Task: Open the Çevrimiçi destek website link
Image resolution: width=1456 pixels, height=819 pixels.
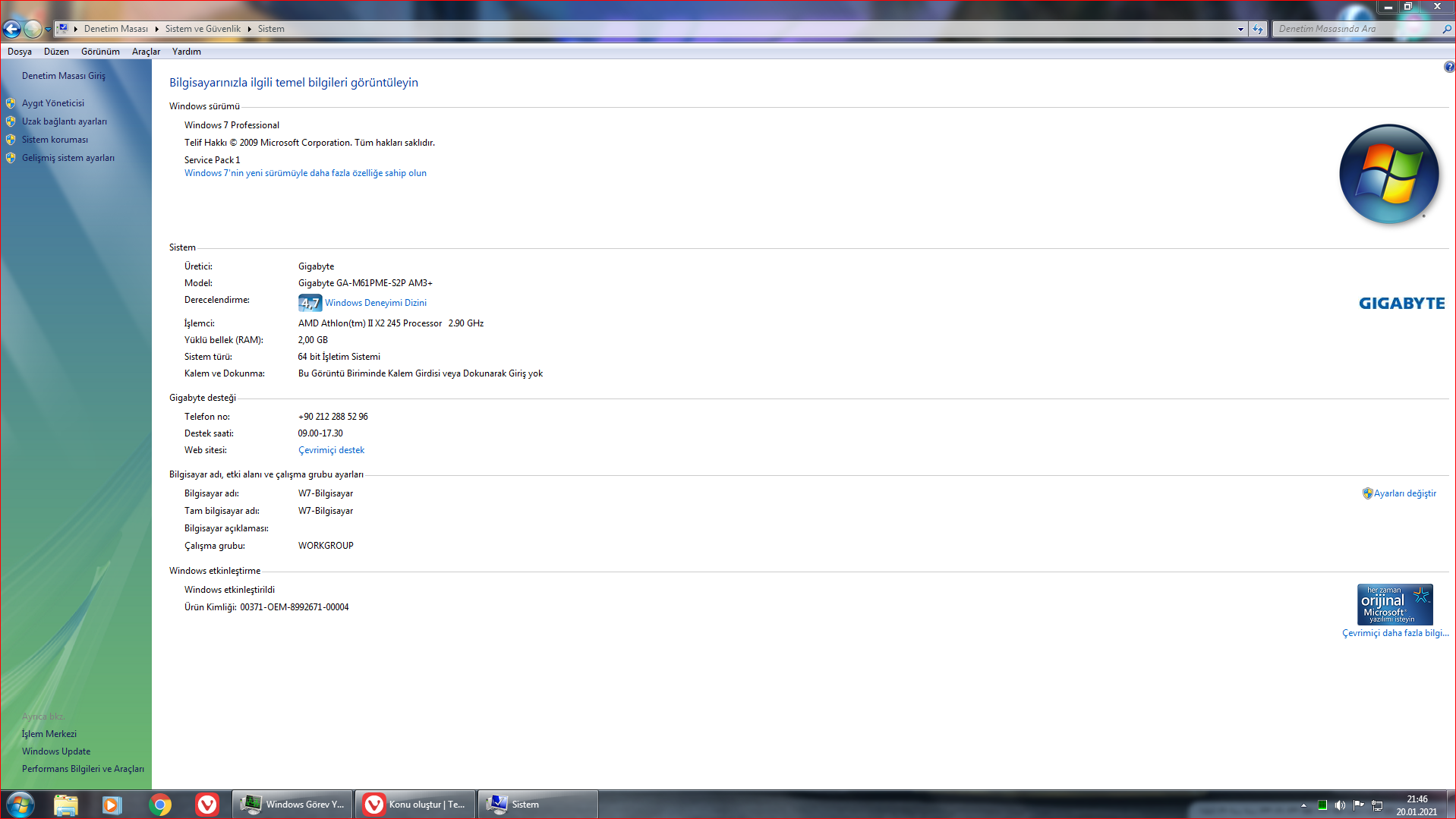Action: (331, 450)
